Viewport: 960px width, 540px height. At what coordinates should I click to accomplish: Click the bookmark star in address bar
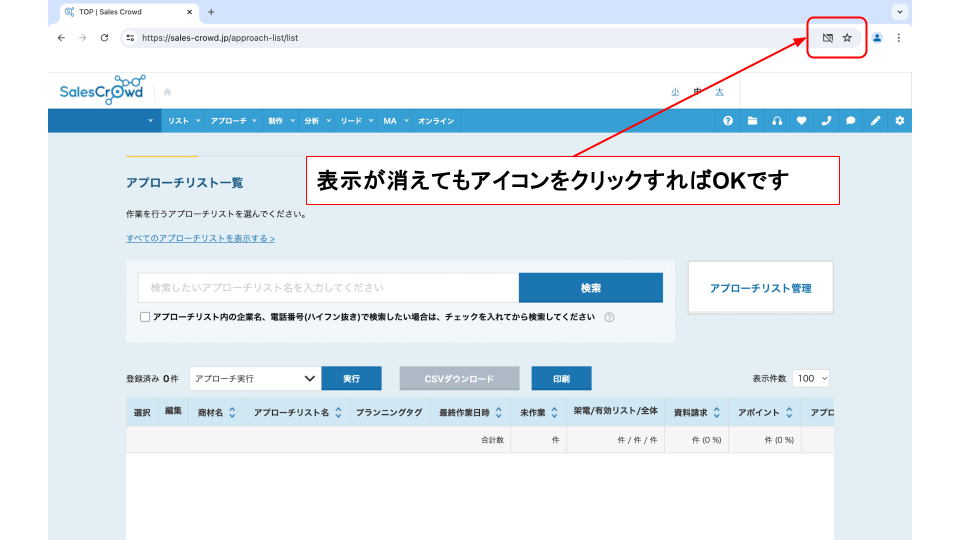[847, 38]
